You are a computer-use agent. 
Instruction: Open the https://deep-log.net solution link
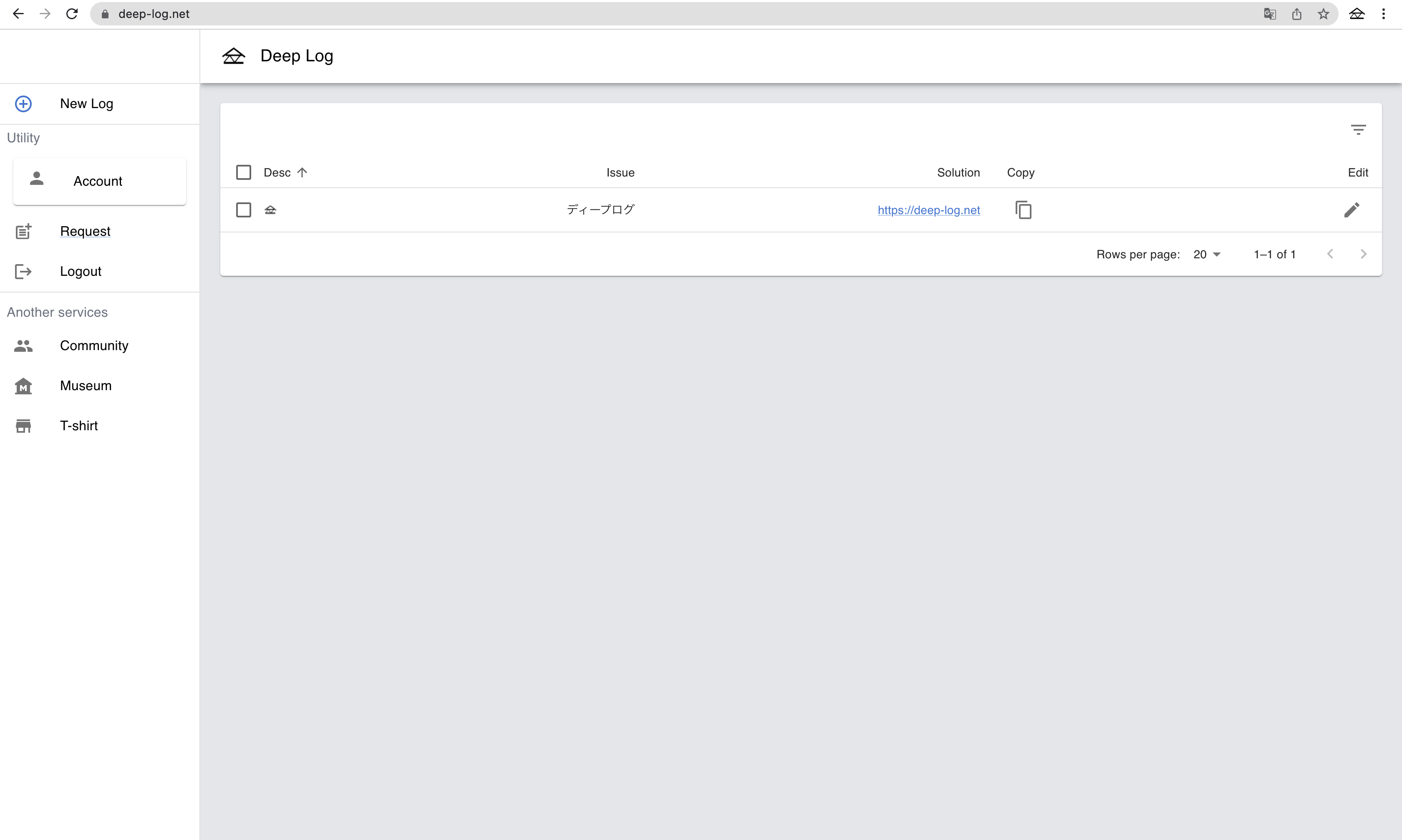(x=928, y=210)
